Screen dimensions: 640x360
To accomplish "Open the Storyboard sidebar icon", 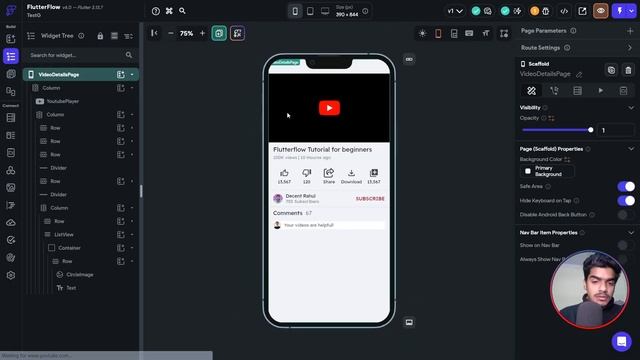I will pyautogui.click(x=11, y=91).
